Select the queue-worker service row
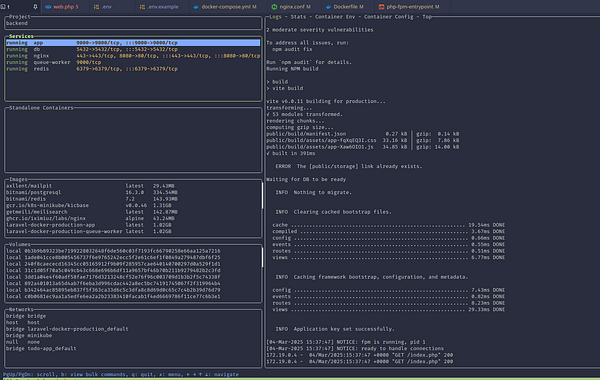This screenshot has height=380, width=600. pyautogui.click(x=133, y=62)
